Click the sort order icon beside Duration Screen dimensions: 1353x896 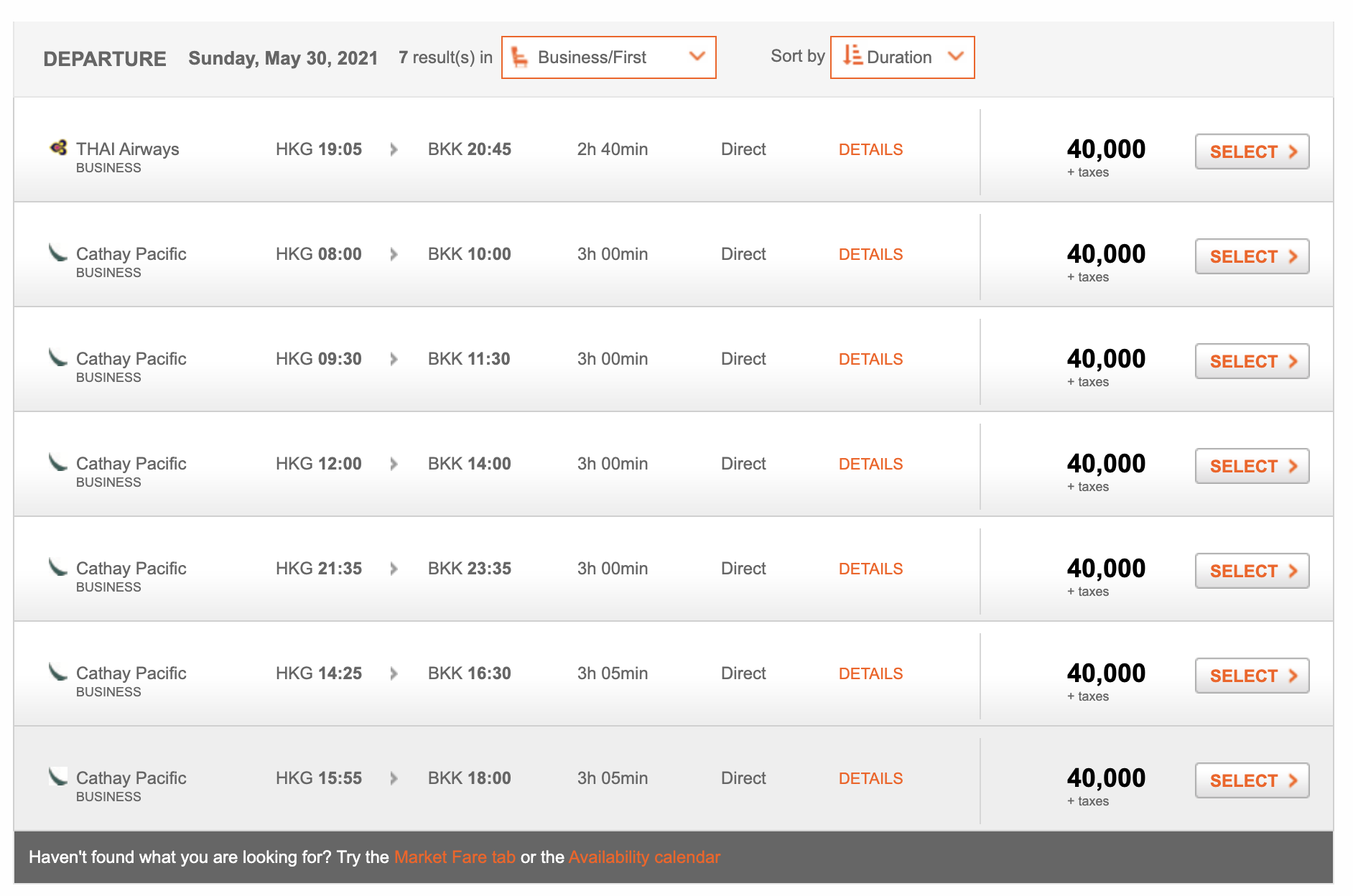click(852, 55)
